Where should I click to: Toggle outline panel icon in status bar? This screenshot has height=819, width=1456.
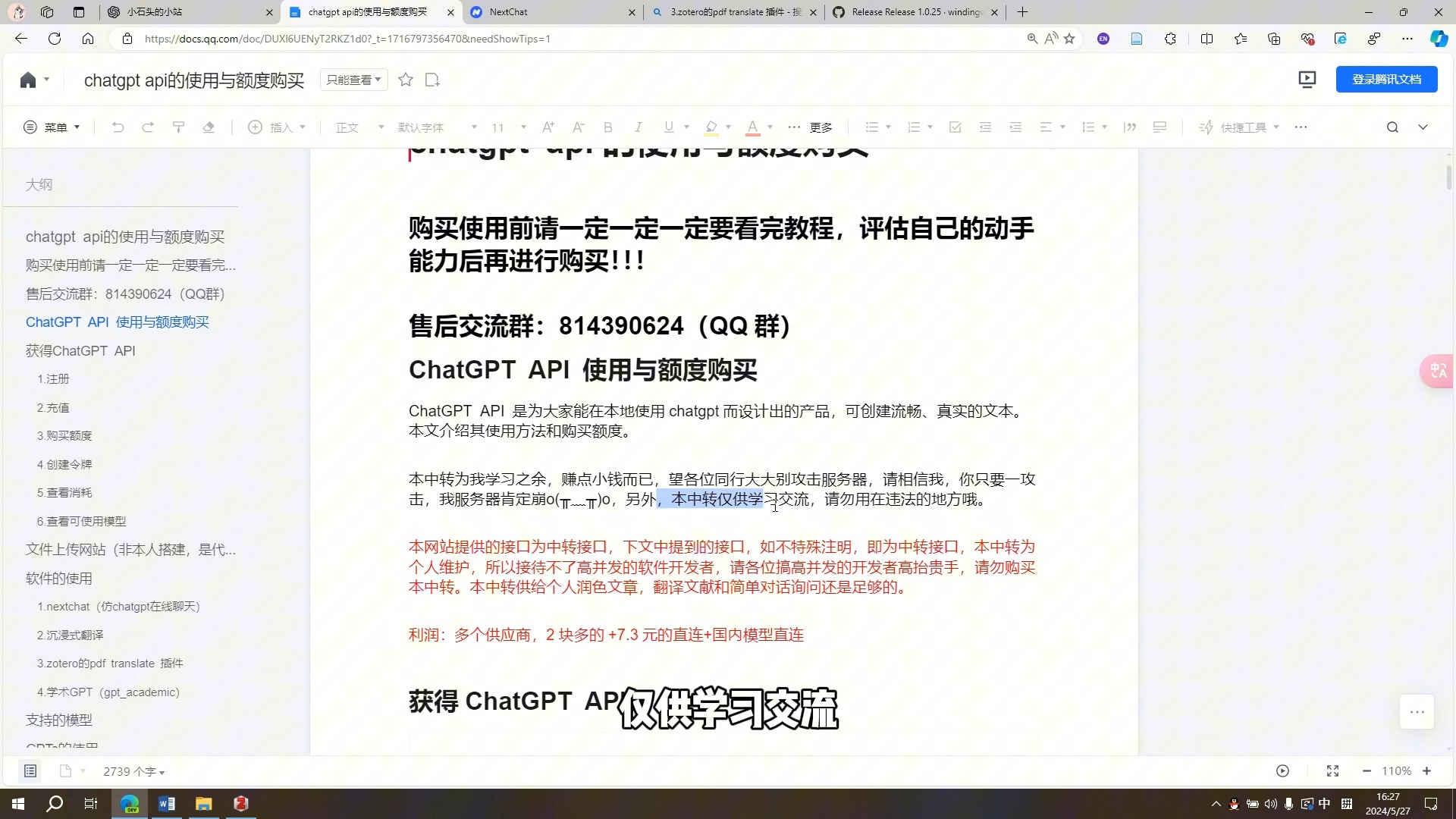click(x=30, y=771)
